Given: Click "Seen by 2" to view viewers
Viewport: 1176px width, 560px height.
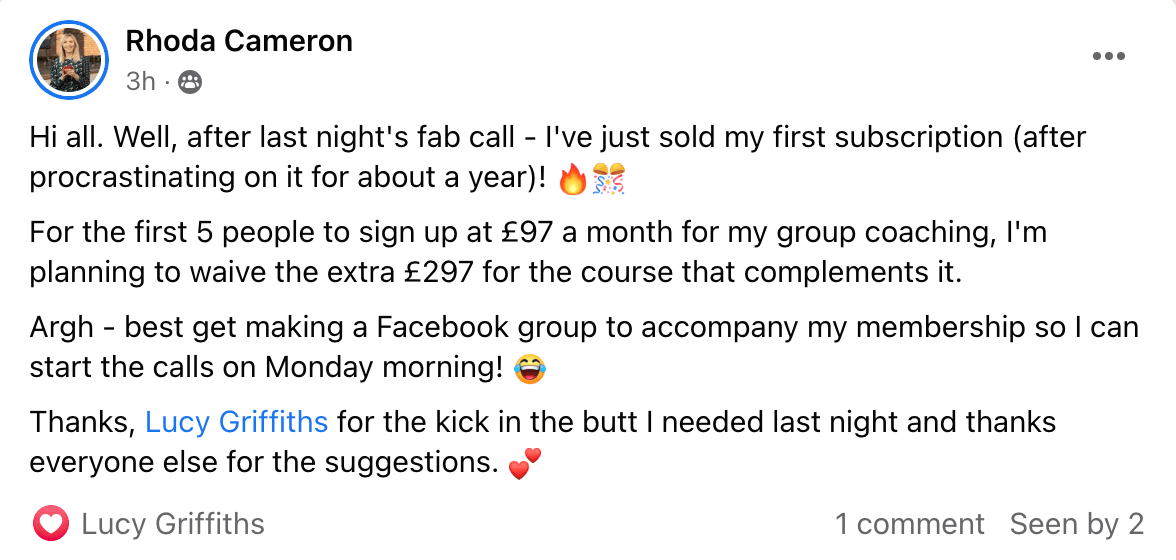Looking at the screenshot, I should click(1076, 524).
